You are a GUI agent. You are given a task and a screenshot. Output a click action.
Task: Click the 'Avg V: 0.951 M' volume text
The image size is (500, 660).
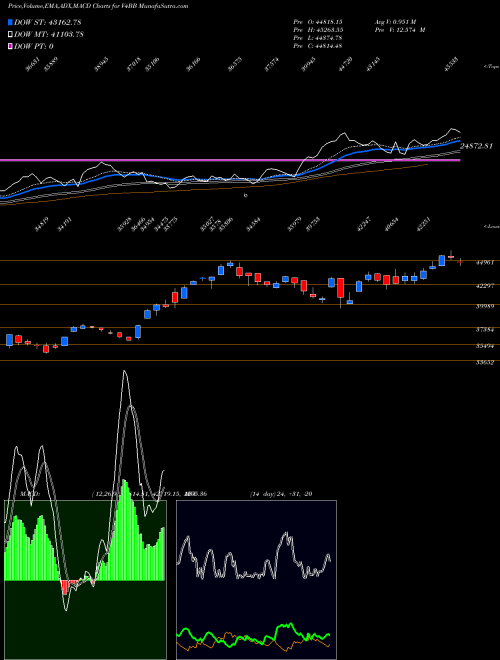click(398, 22)
